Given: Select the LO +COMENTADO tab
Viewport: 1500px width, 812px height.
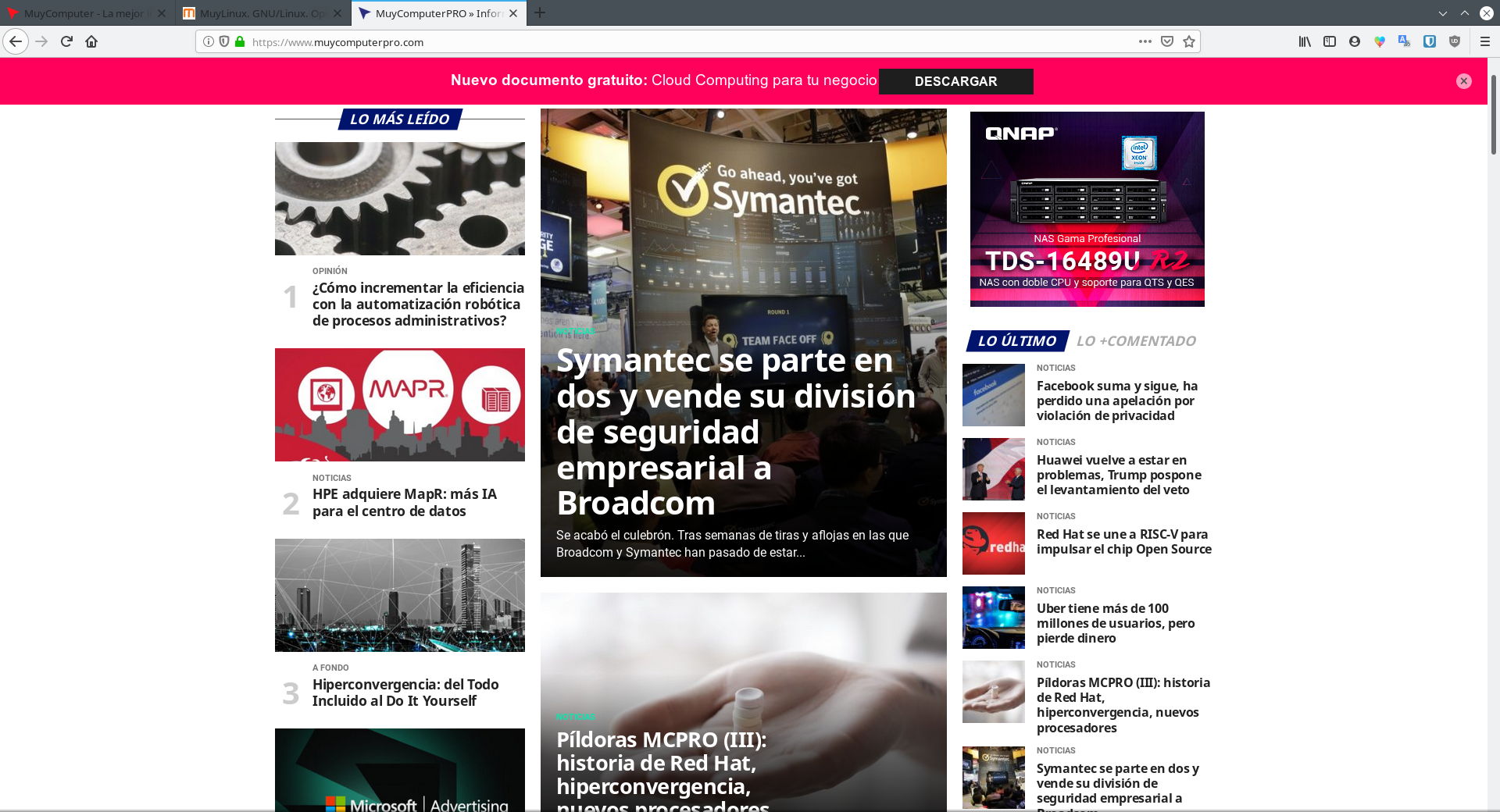Looking at the screenshot, I should pyautogui.click(x=1136, y=341).
